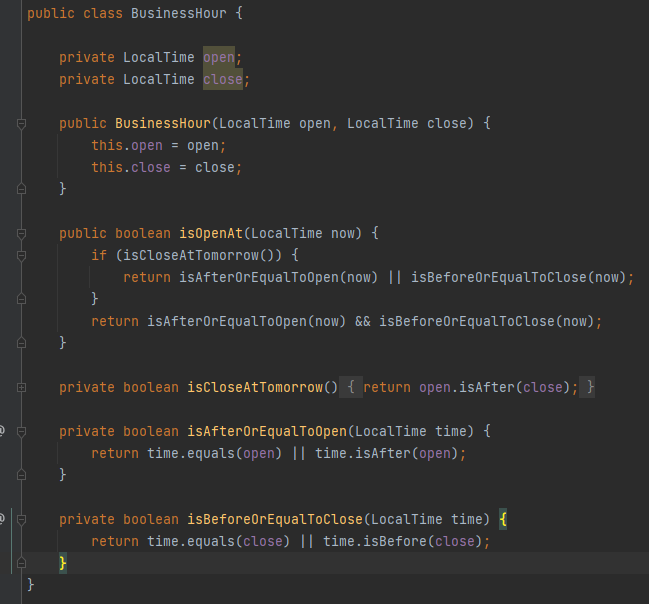The image size is (649, 604).
Task: Click 'isBeforeOrEqualToClose(now)' in the && return line
Action: pyautogui.click(x=486, y=321)
